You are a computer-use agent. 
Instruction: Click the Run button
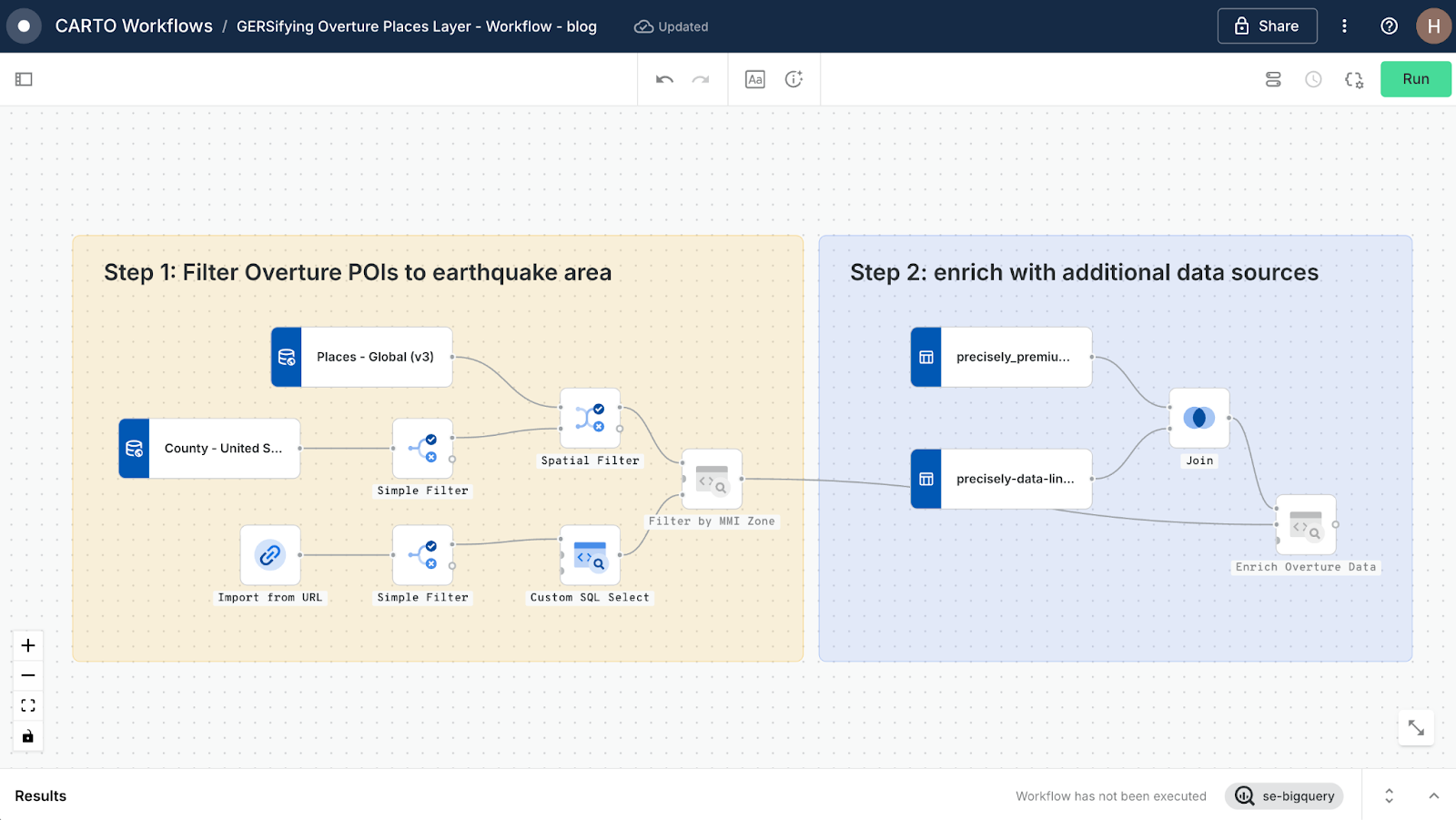coord(1415,79)
